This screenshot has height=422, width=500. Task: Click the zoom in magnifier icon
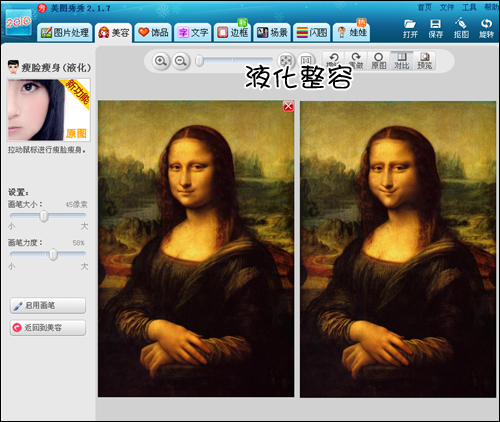[161, 61]
